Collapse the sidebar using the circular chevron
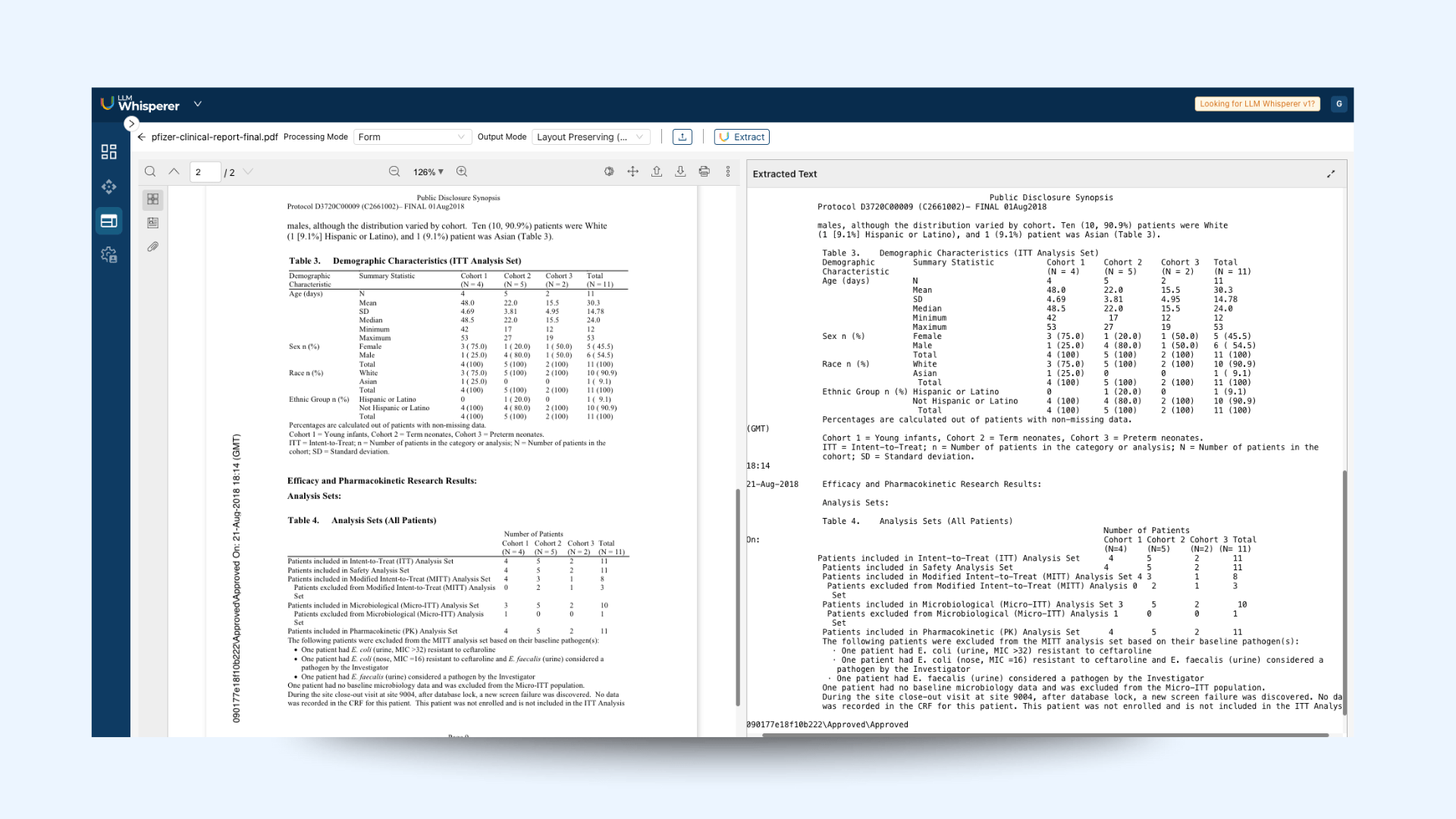Image resolution: width=1456 pixels, height=819 pixels. click(131, 124)
